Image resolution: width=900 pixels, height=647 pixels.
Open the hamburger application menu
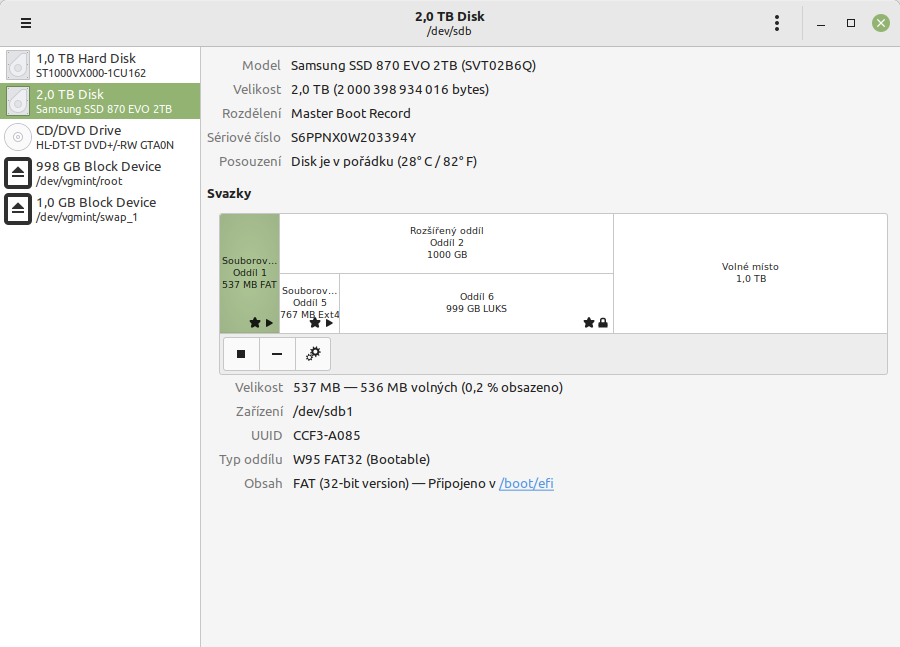[x=25, y=23]
